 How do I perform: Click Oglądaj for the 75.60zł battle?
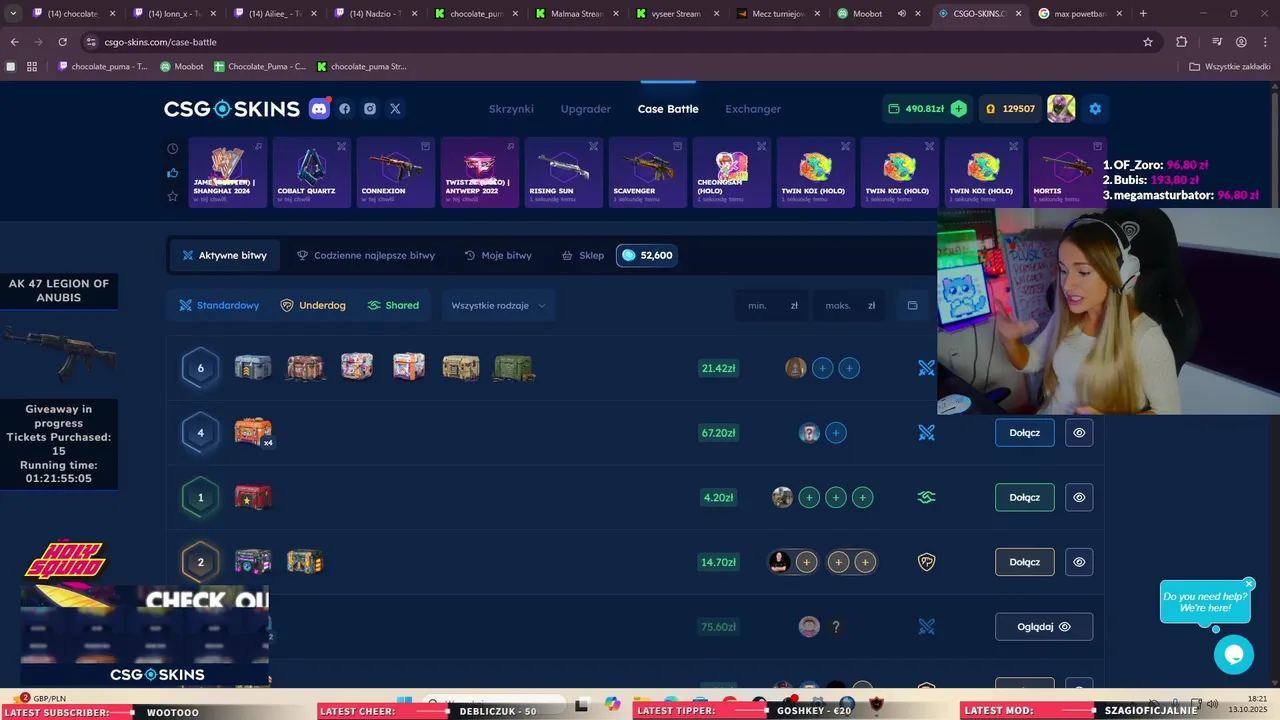point(1044,627)
